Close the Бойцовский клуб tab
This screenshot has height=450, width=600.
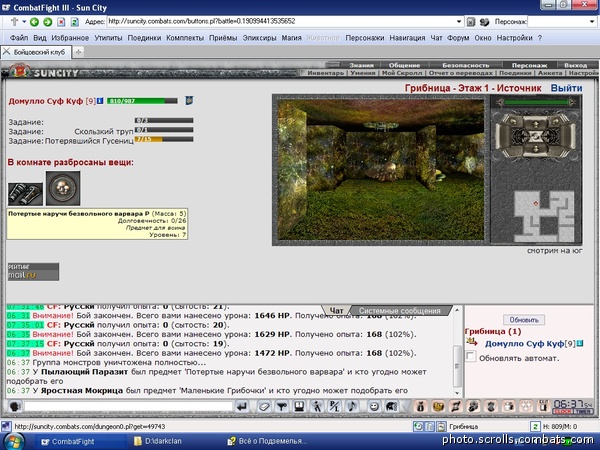7,52
